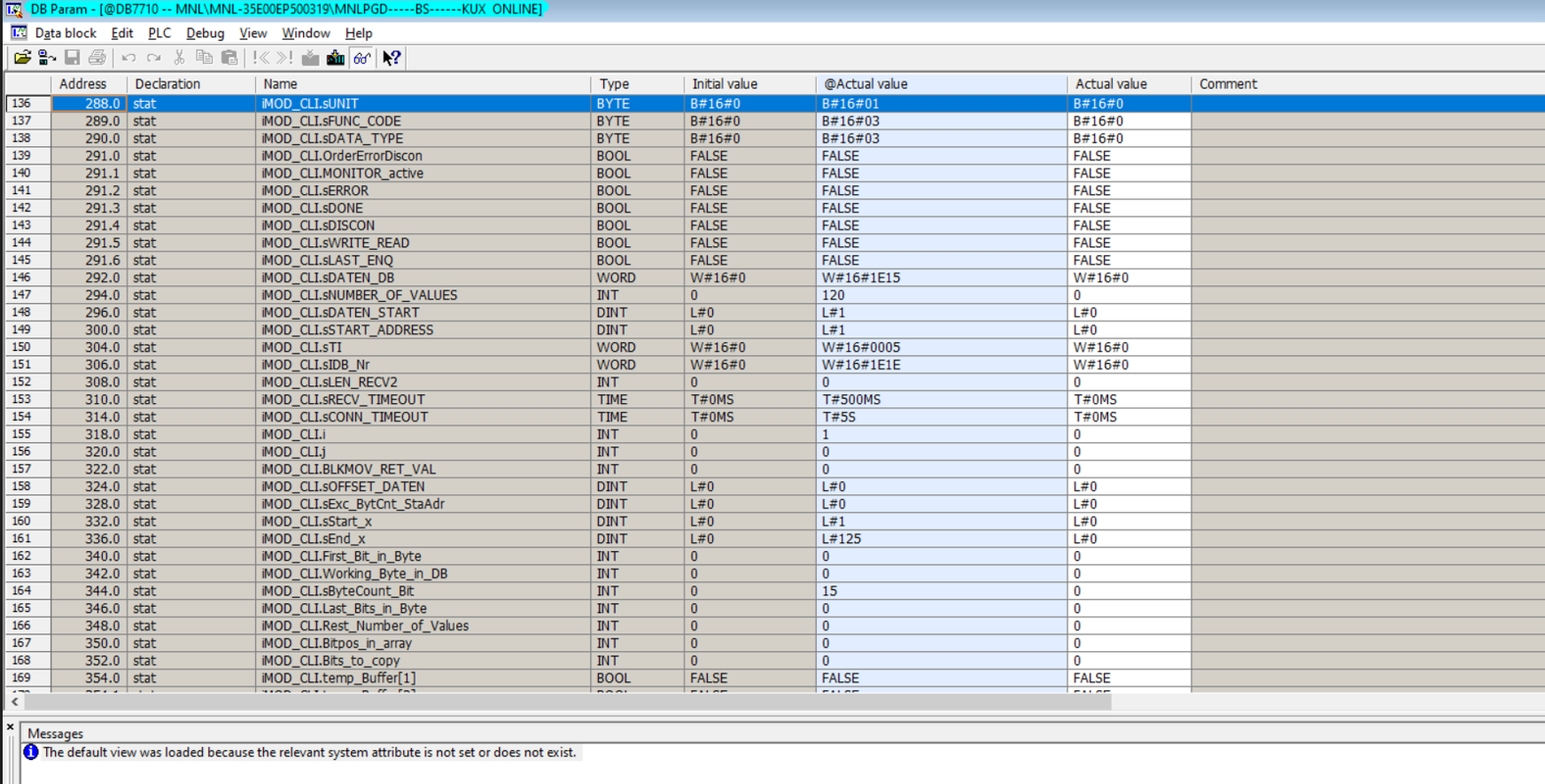Toggle the Monitor glasses icon
Screen dimensions: 1545x784
pyautogui.click(x=362, y=58)
